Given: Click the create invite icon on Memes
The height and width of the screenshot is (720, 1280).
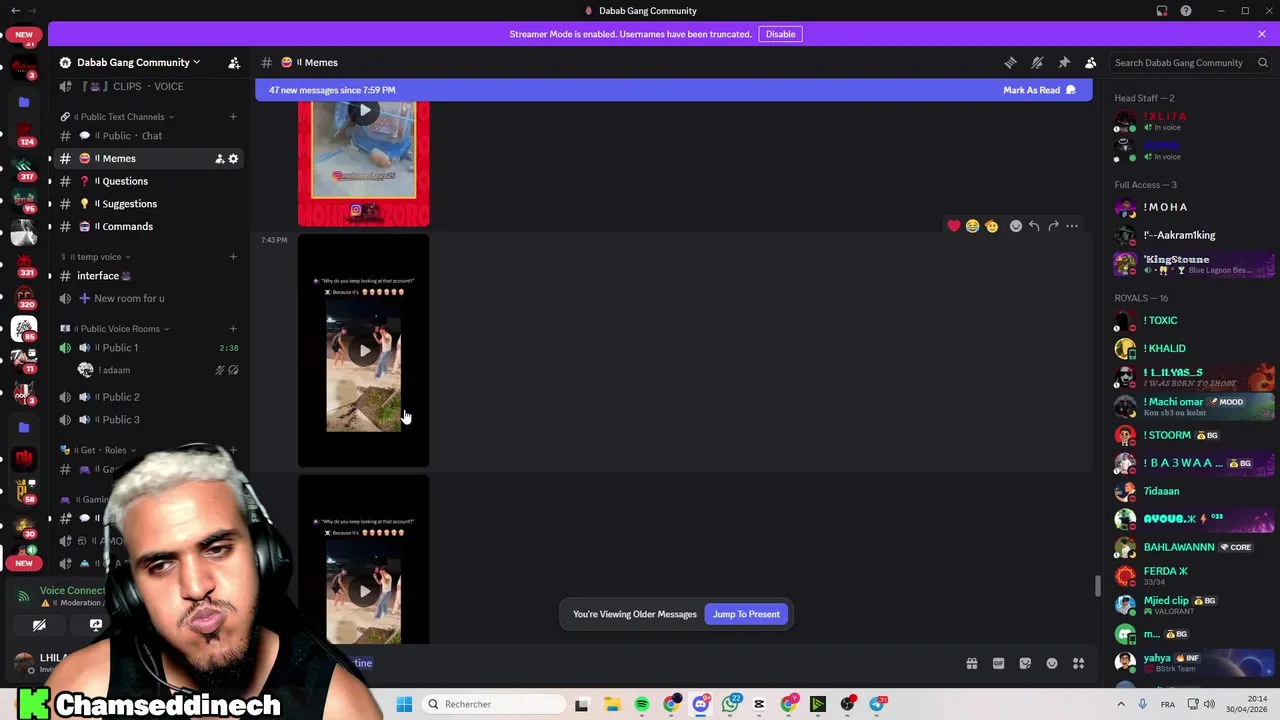Looking at the screenshot, I should click(x=219, y=159).
